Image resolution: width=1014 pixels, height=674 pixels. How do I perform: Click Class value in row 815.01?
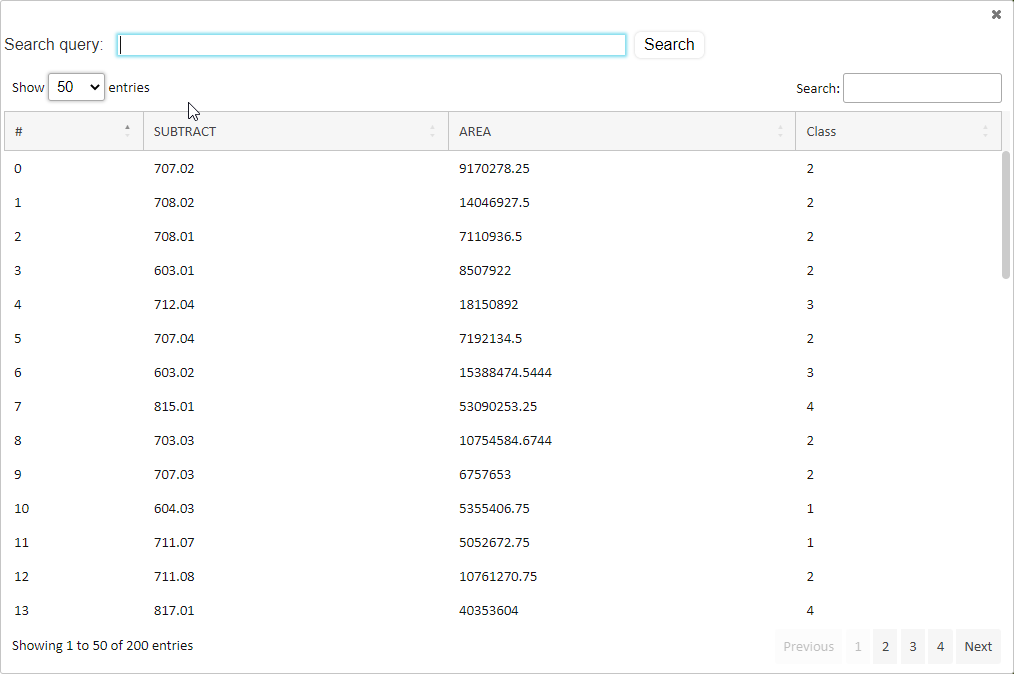[x=810, y=406]
